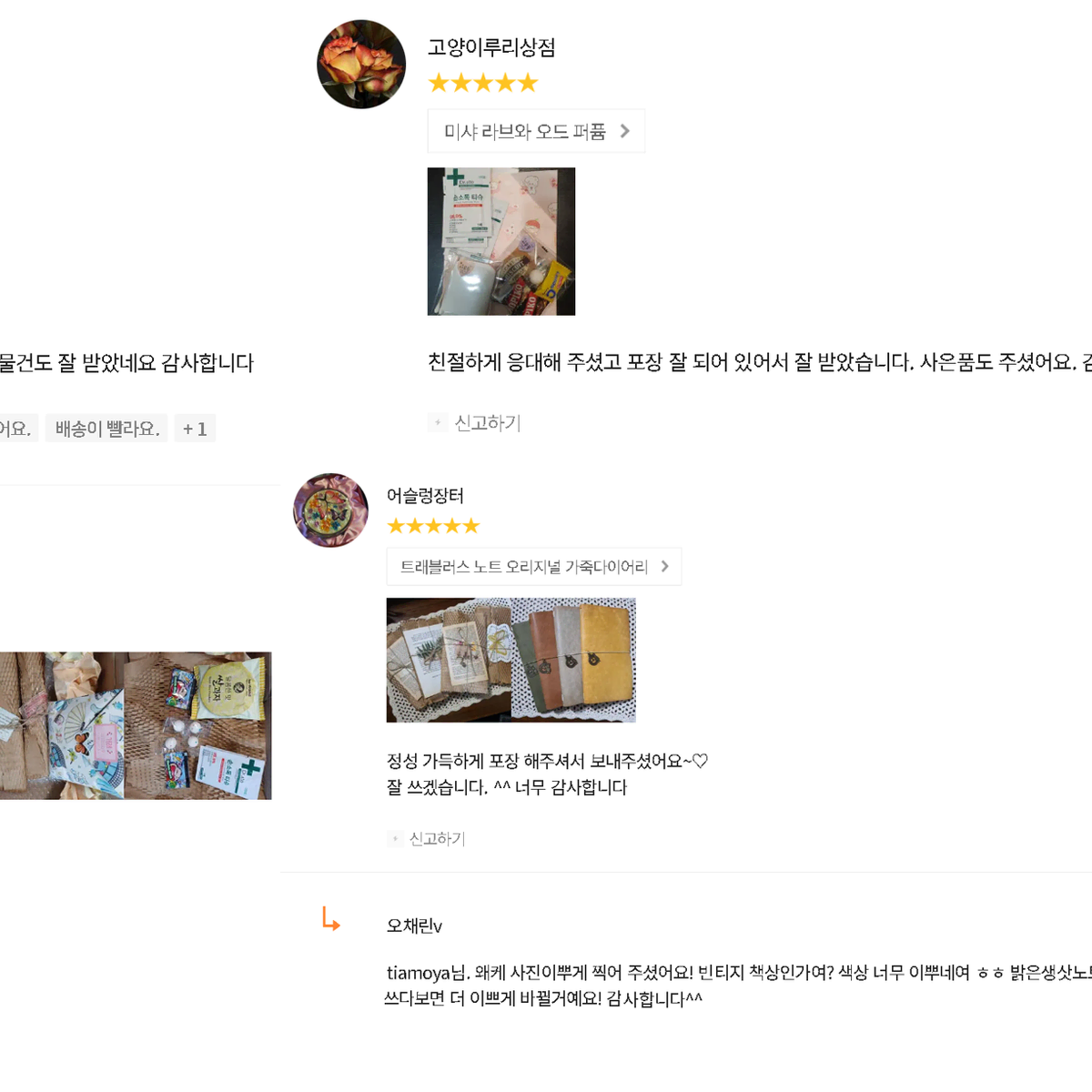This screenshot has width=1092, height=1092.
Task: Click the chevron beside 트래블러스 노트 label
Action: 665,567
